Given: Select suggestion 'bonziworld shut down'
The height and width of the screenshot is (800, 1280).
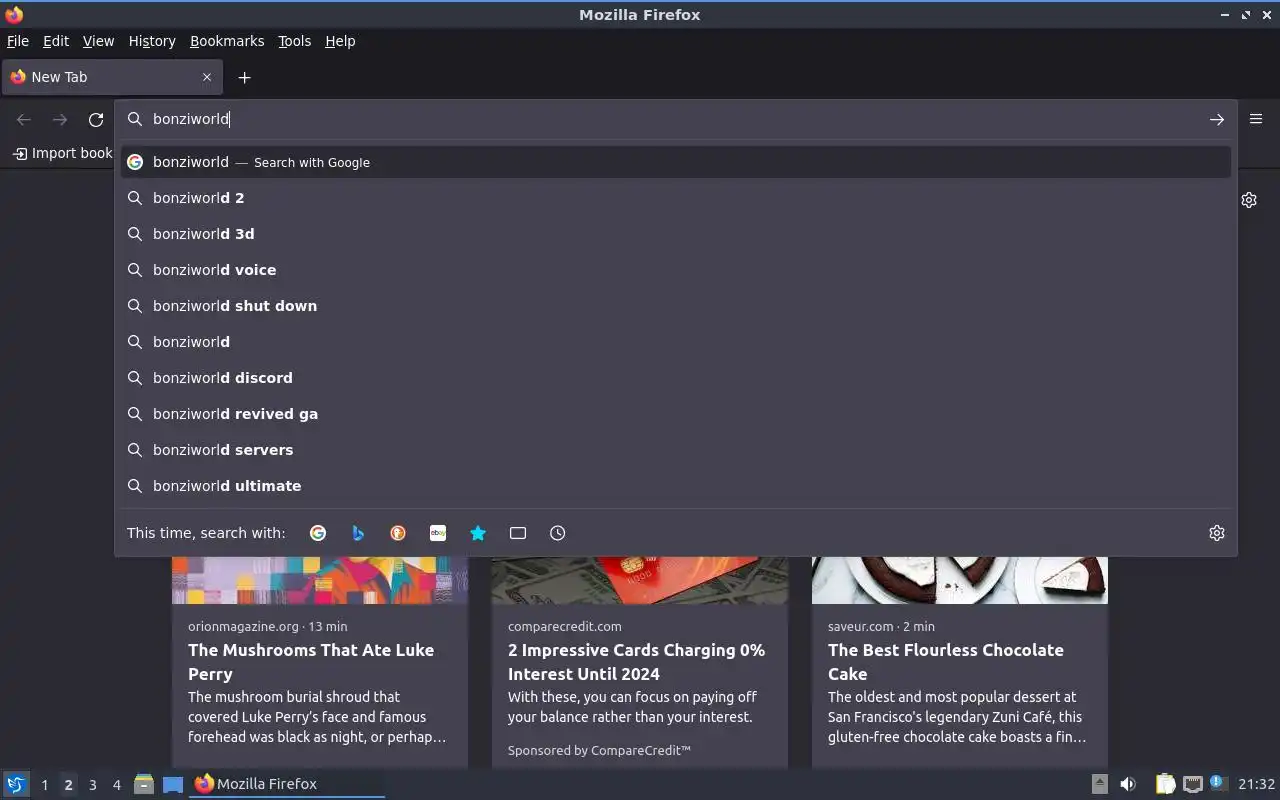Looking at the screenshot, I should [x=676, y=306].
